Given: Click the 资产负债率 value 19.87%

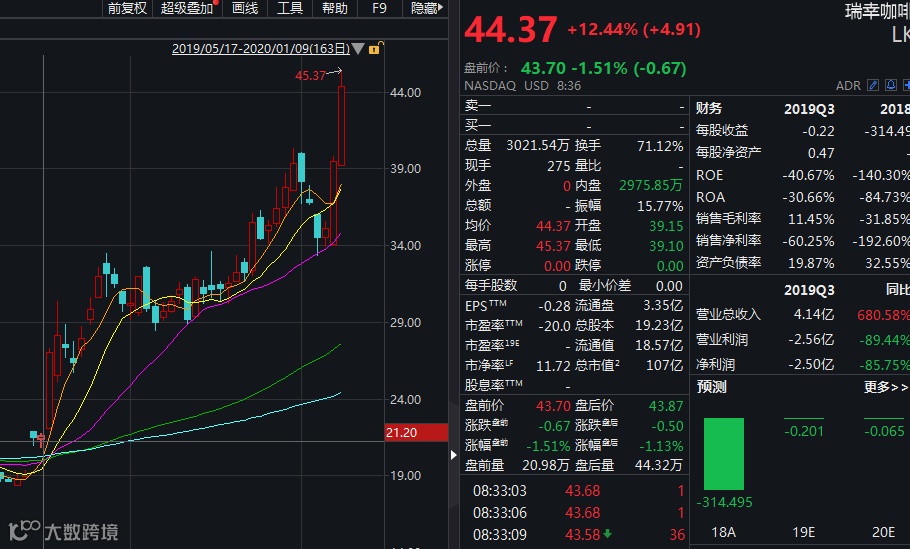Looking at the screenshot, I should [811, 263].
